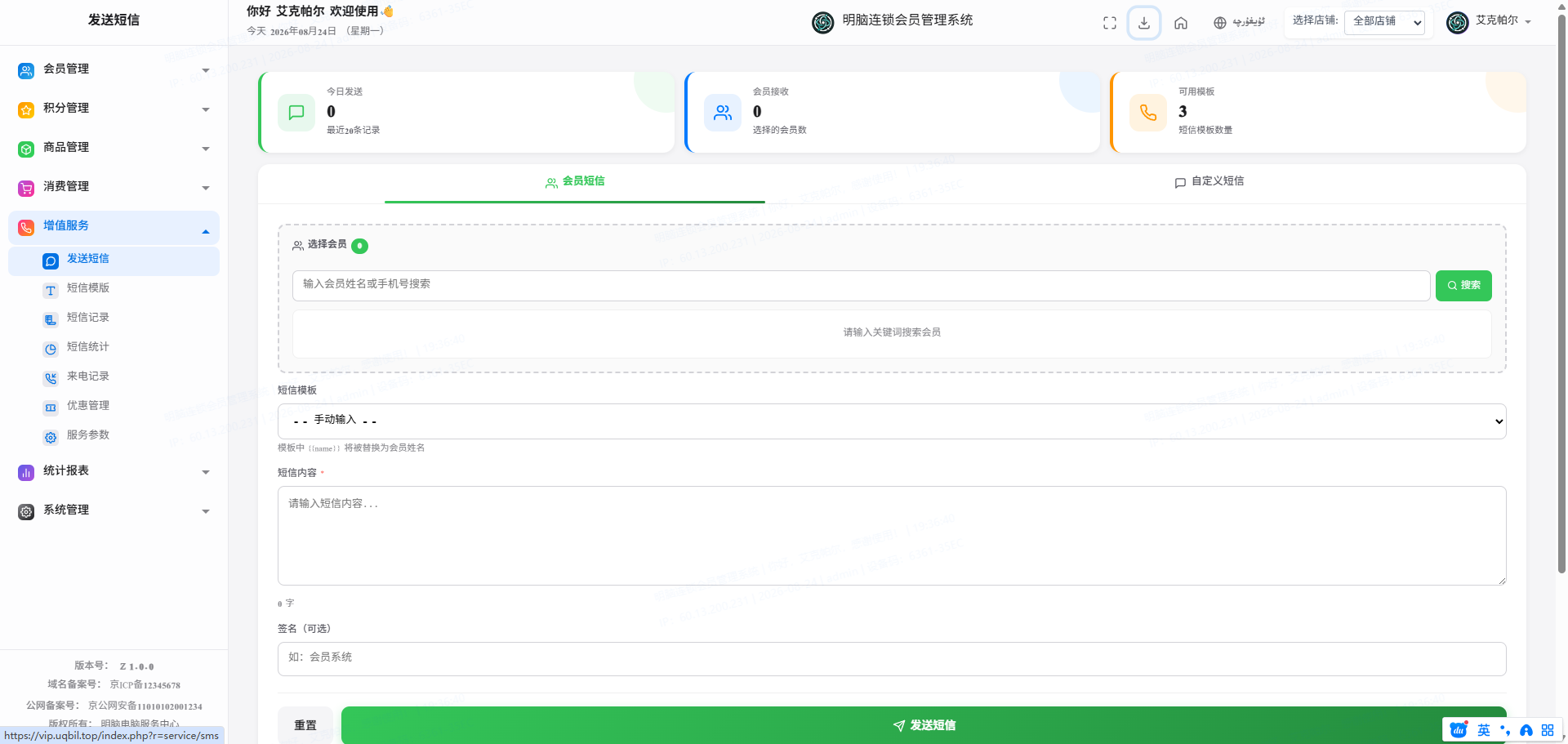This screenshot has height=744, width=1568.
Task: Switch to the 自定义短信 tab
Action: pyautogui.click(x=1209, y=181)
